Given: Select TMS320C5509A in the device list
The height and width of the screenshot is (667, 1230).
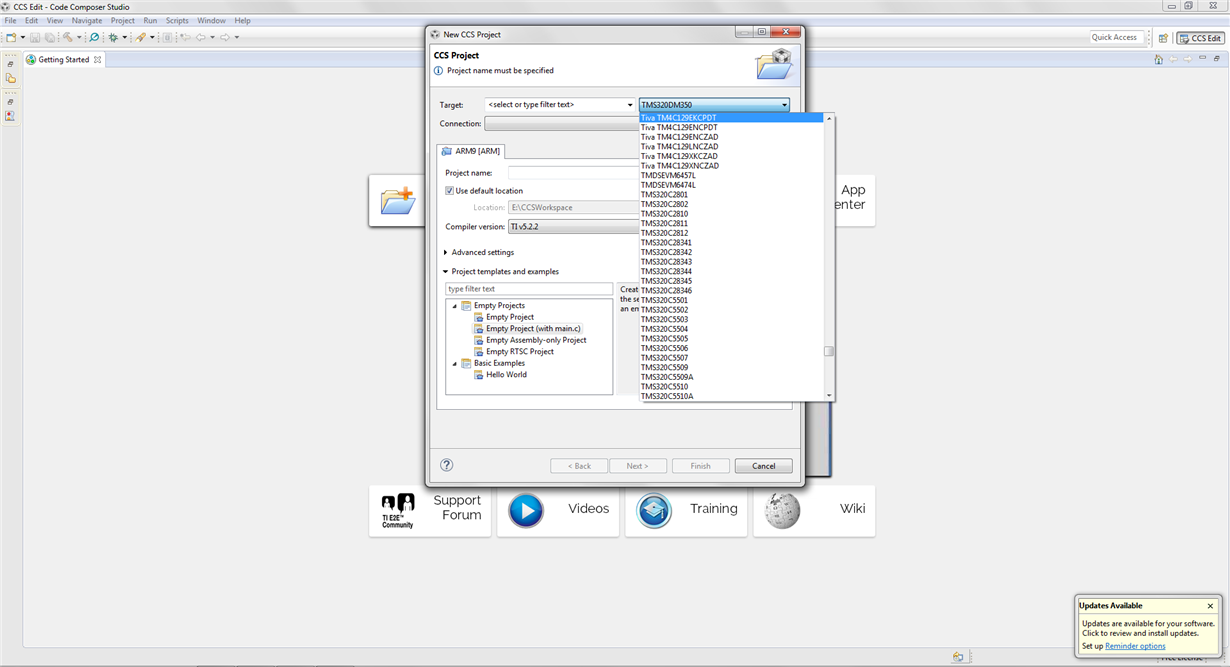Looking at the screenshot, I should click(731, 377).
